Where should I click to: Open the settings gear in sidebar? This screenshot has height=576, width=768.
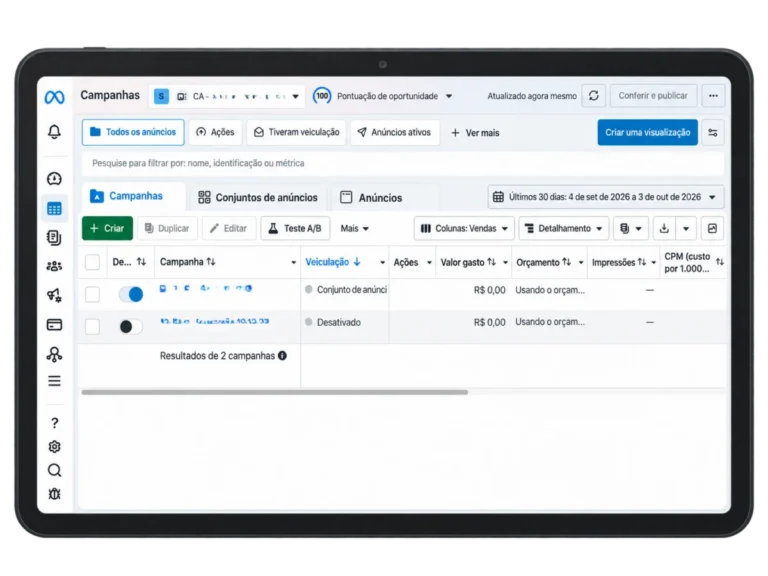click(x=54, y=447)
